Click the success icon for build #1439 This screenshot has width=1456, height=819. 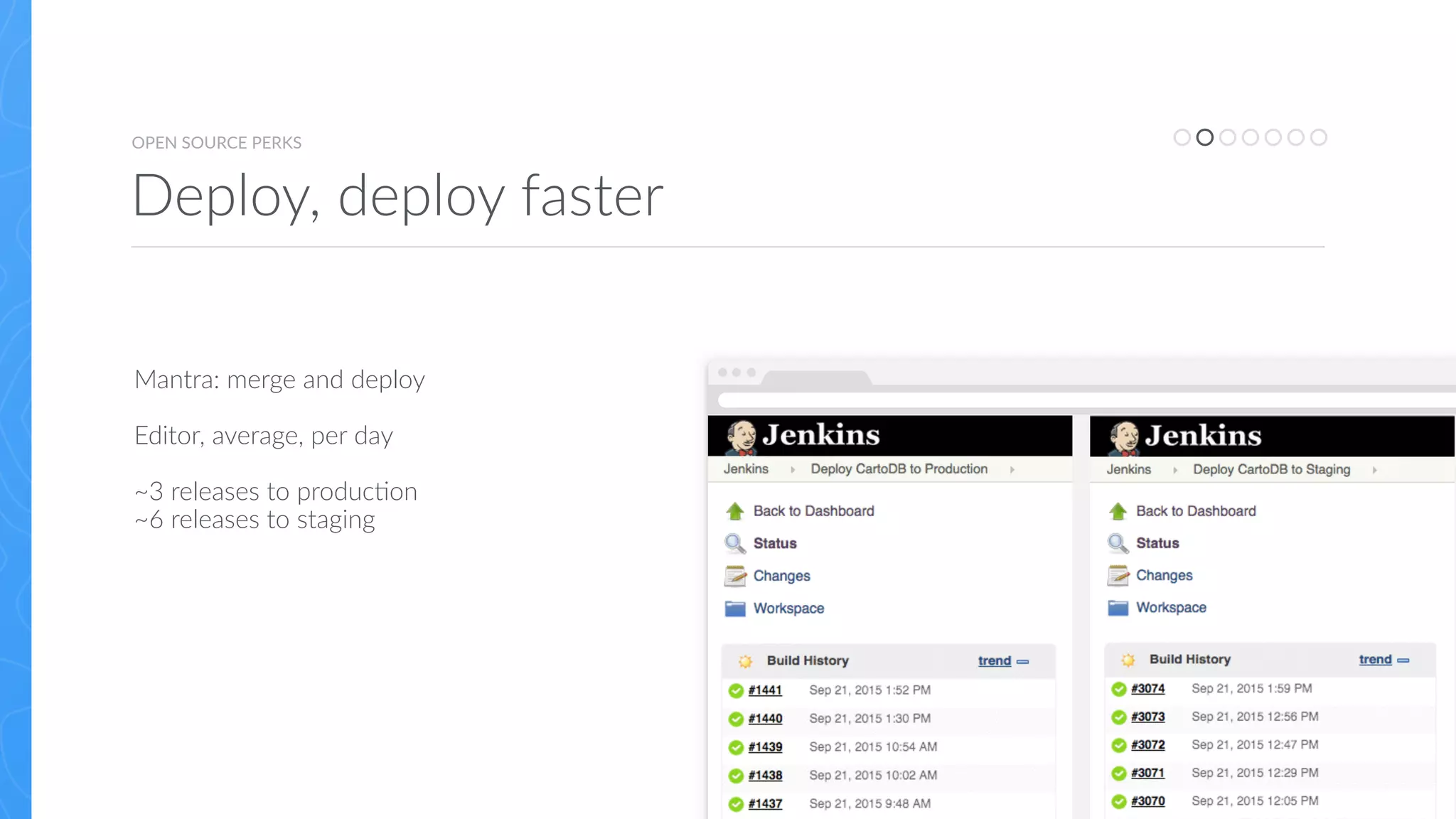tap(736, 747)
